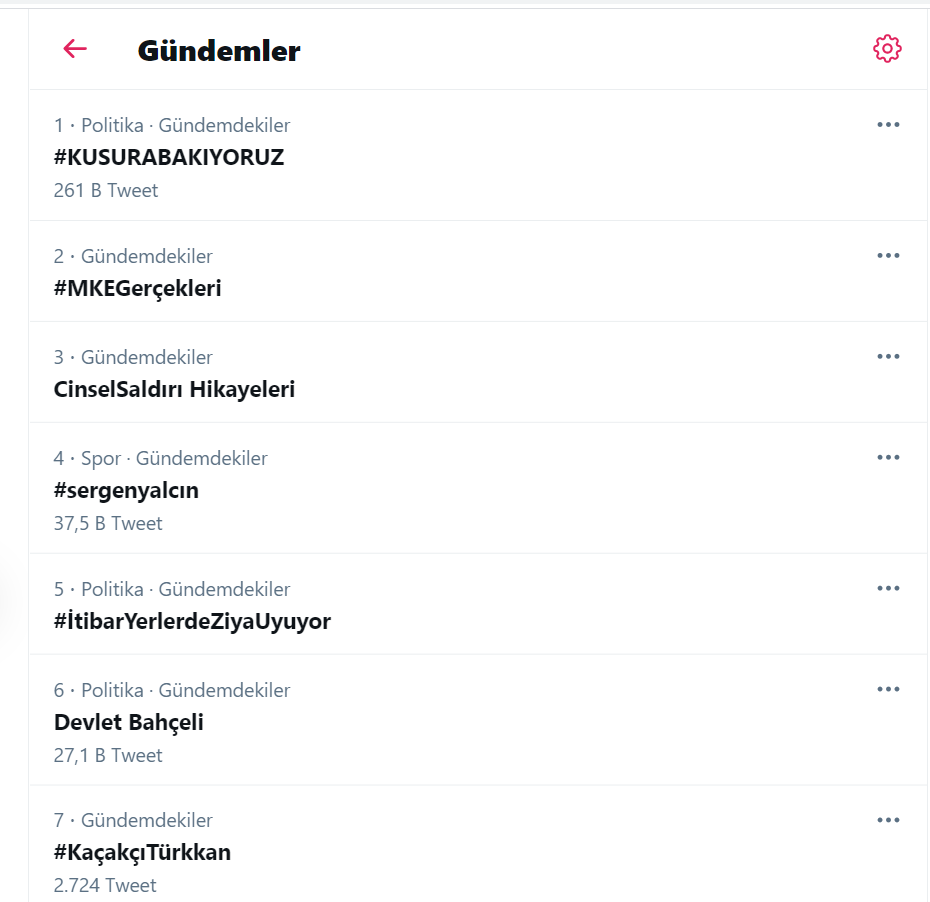
Task: Open the #MKEGerçekleri trend
Action: tap(138, 288)
